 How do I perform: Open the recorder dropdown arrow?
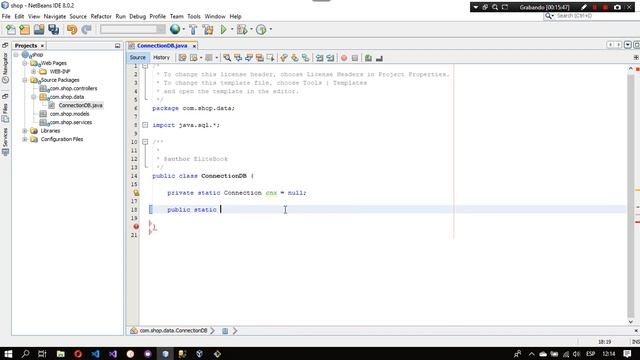[476, 7]
